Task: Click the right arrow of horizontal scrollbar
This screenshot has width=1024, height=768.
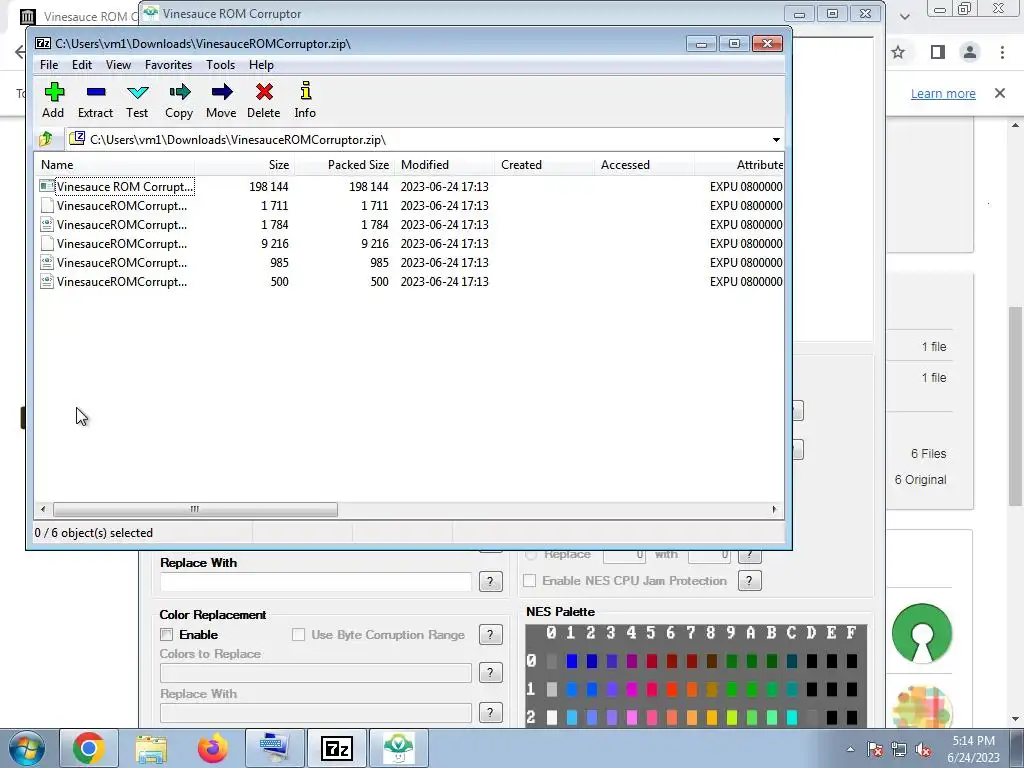Action: pos(775,509)
